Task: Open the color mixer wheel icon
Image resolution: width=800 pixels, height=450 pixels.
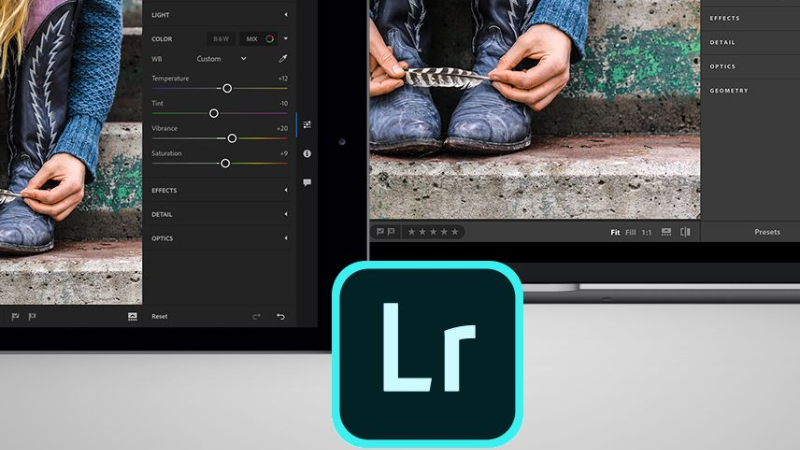Action: coord(270,39)
